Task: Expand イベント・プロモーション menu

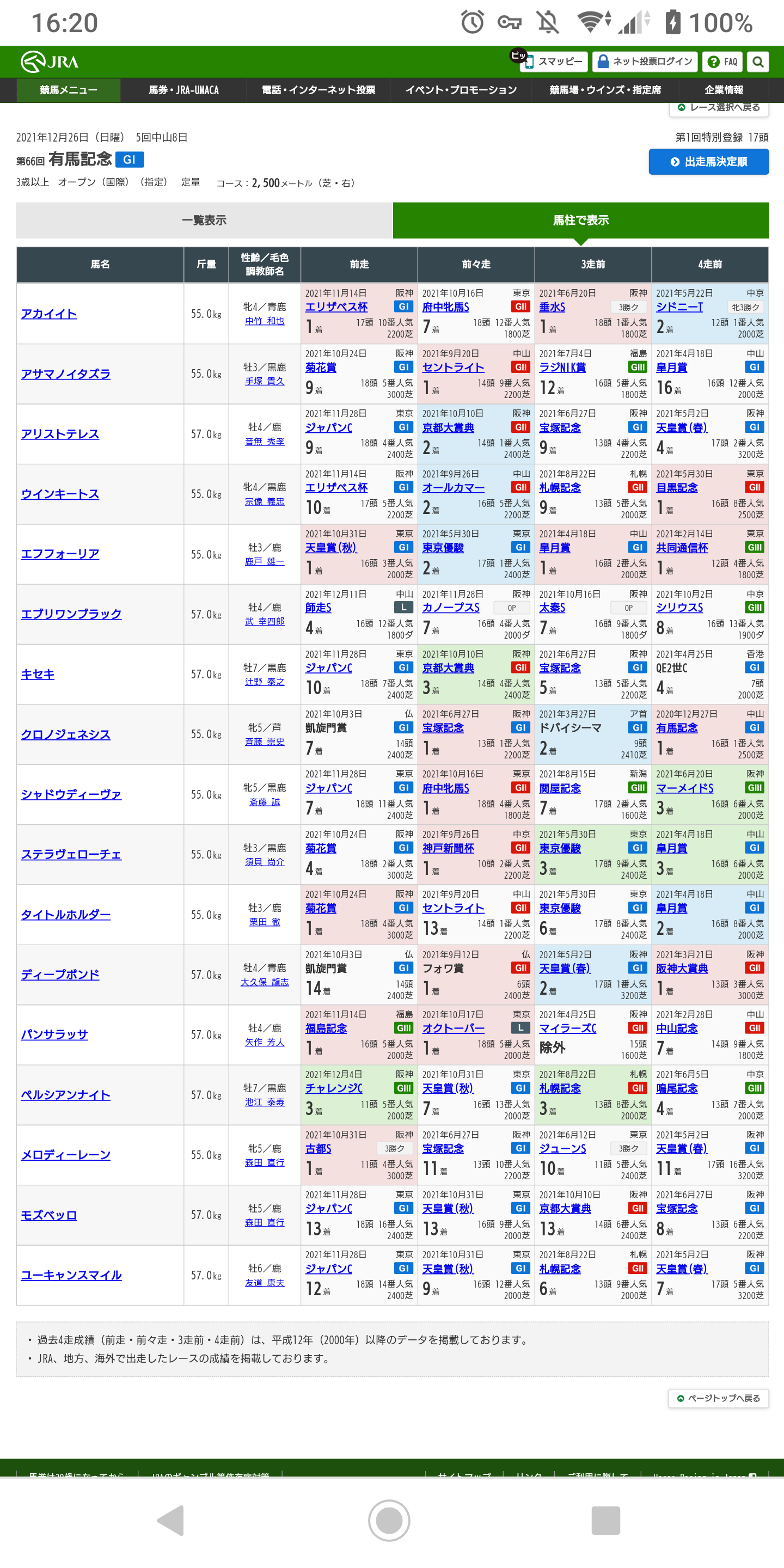Action: click(461, 90)
